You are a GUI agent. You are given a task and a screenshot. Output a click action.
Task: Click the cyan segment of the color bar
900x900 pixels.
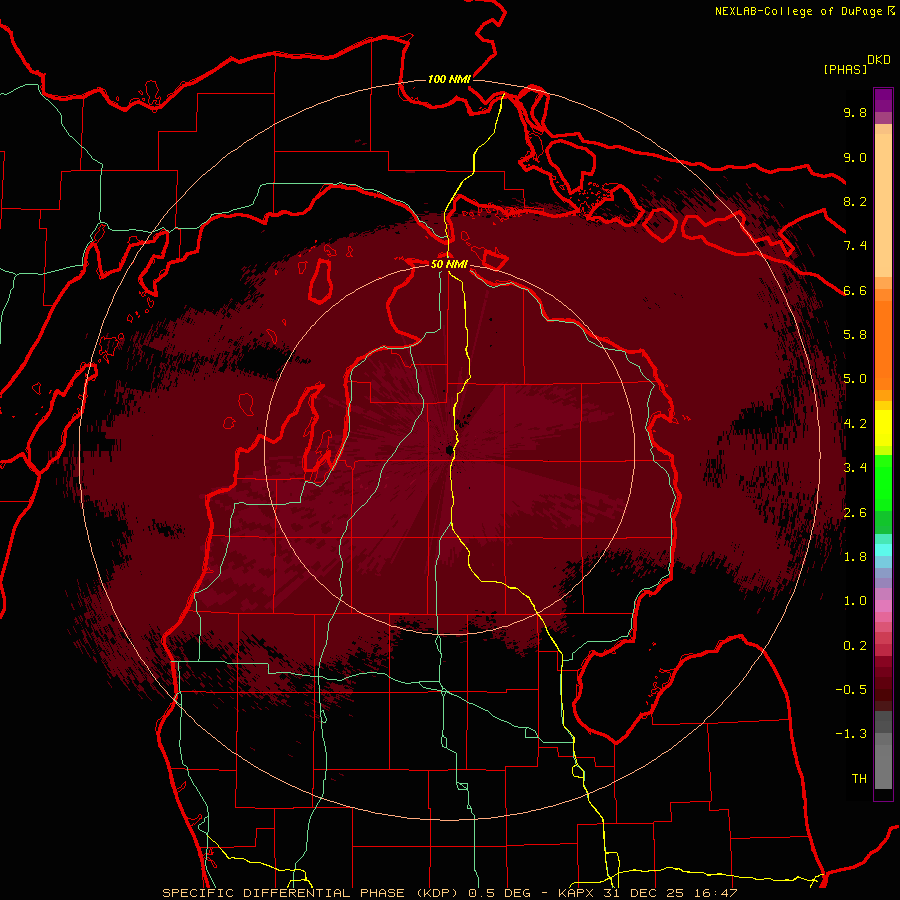tap(883, 550)
